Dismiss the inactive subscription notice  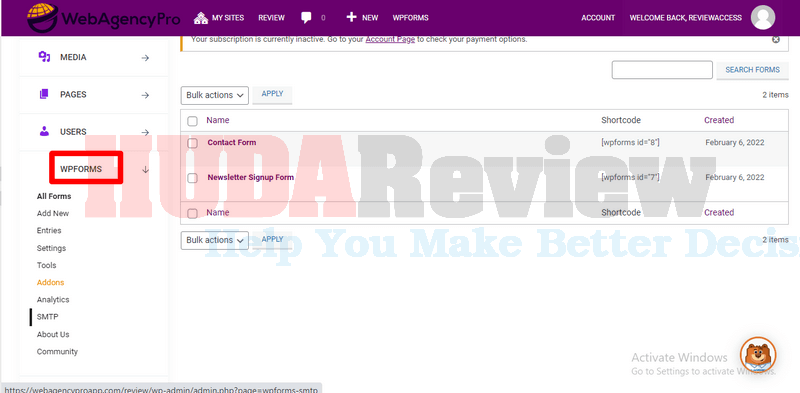(776, 39)
